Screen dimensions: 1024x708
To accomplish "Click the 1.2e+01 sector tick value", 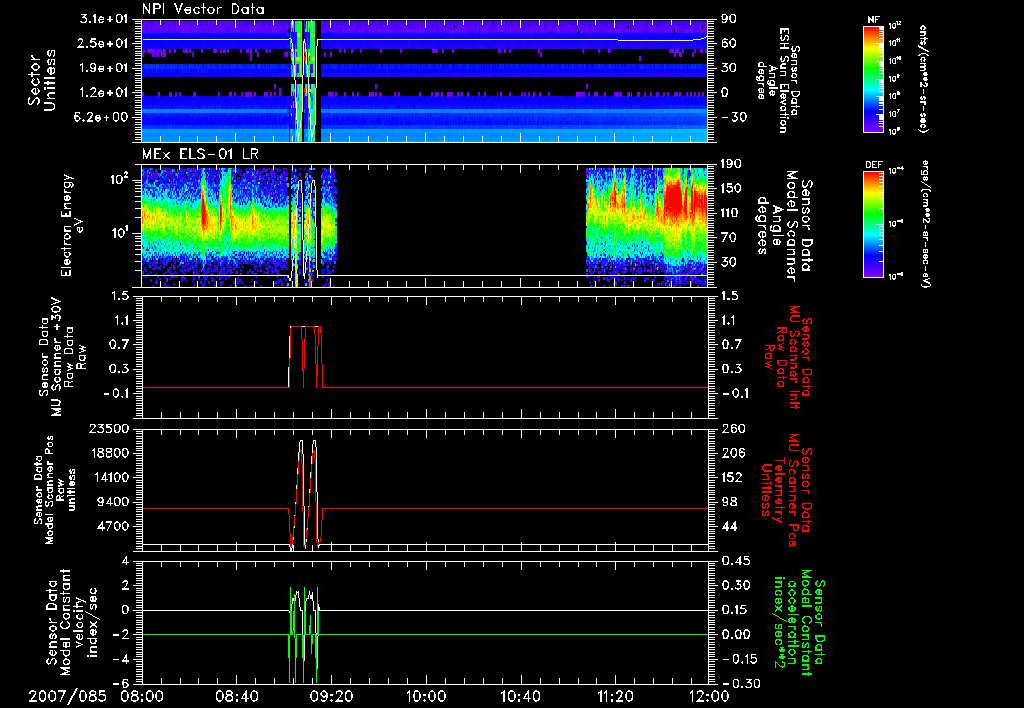I will coord(104,92).
